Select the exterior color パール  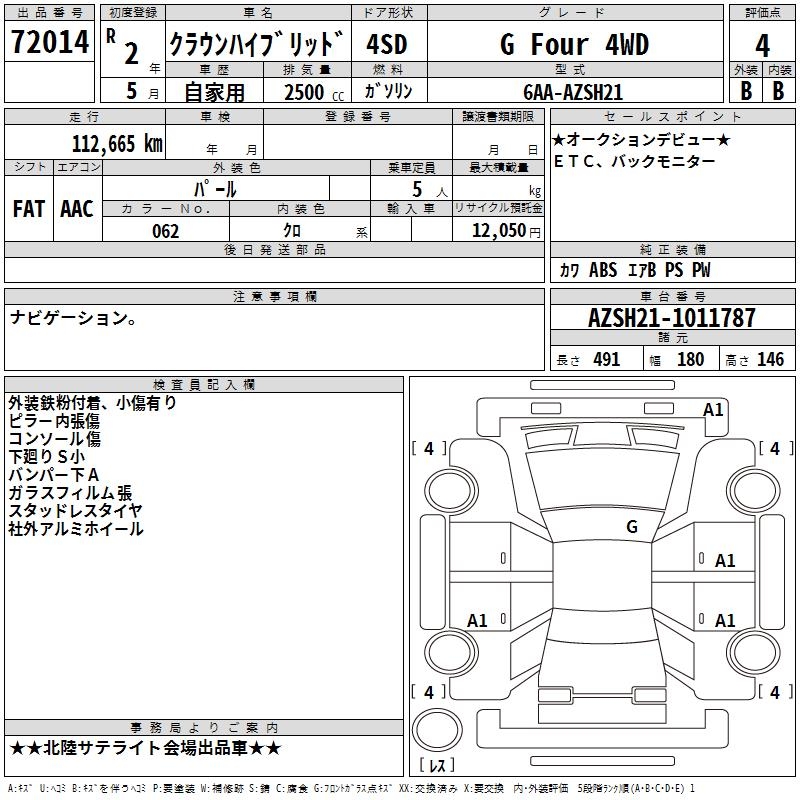coord(215,189)
